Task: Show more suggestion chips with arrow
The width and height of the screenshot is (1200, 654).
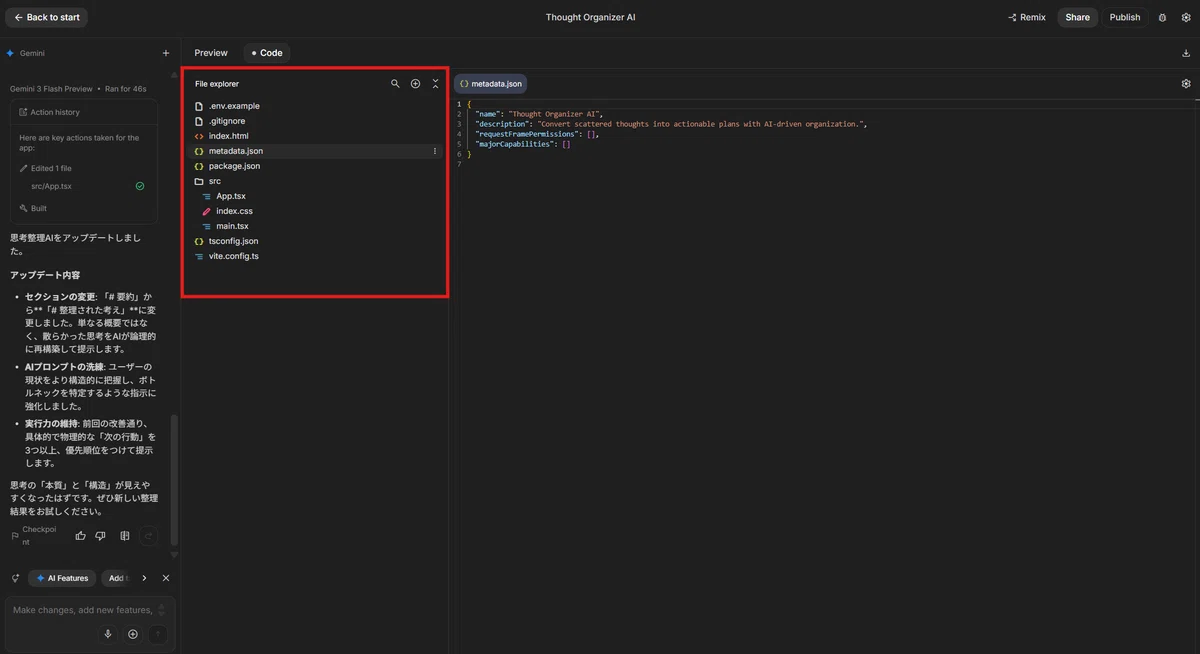Action: point(144,578)
